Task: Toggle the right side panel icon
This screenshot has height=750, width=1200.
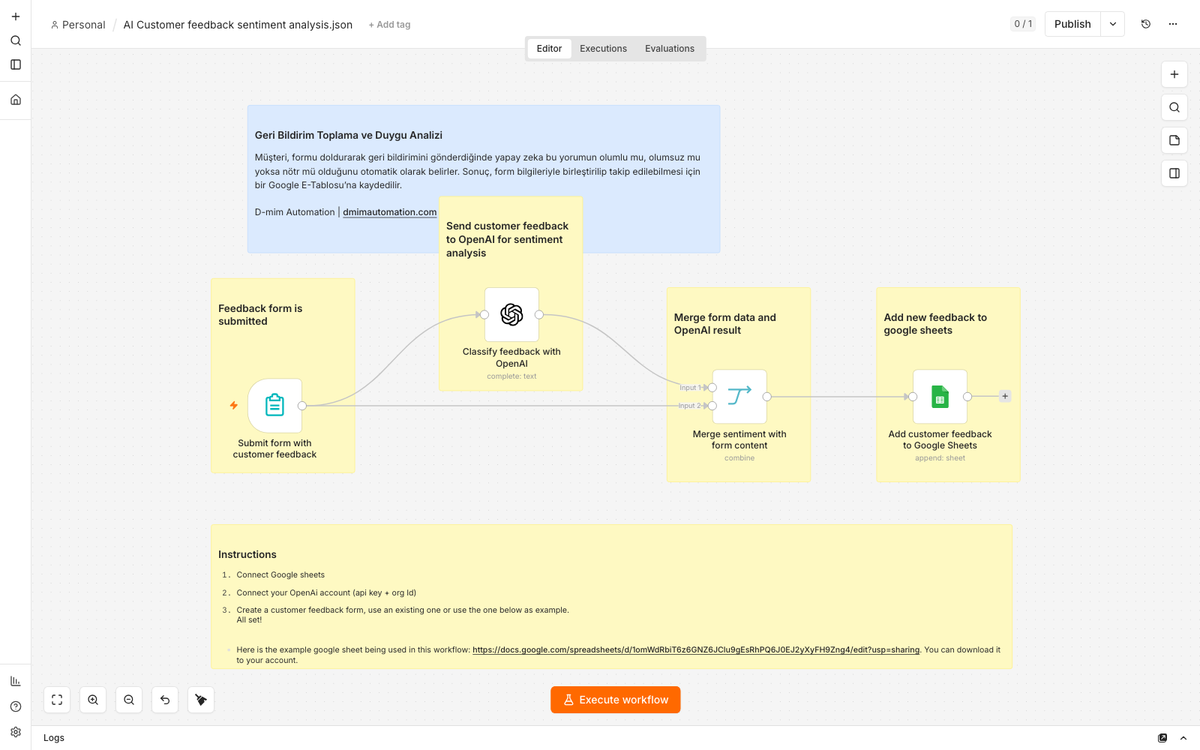Action: pyautogui.click(x=1174, y=173)
